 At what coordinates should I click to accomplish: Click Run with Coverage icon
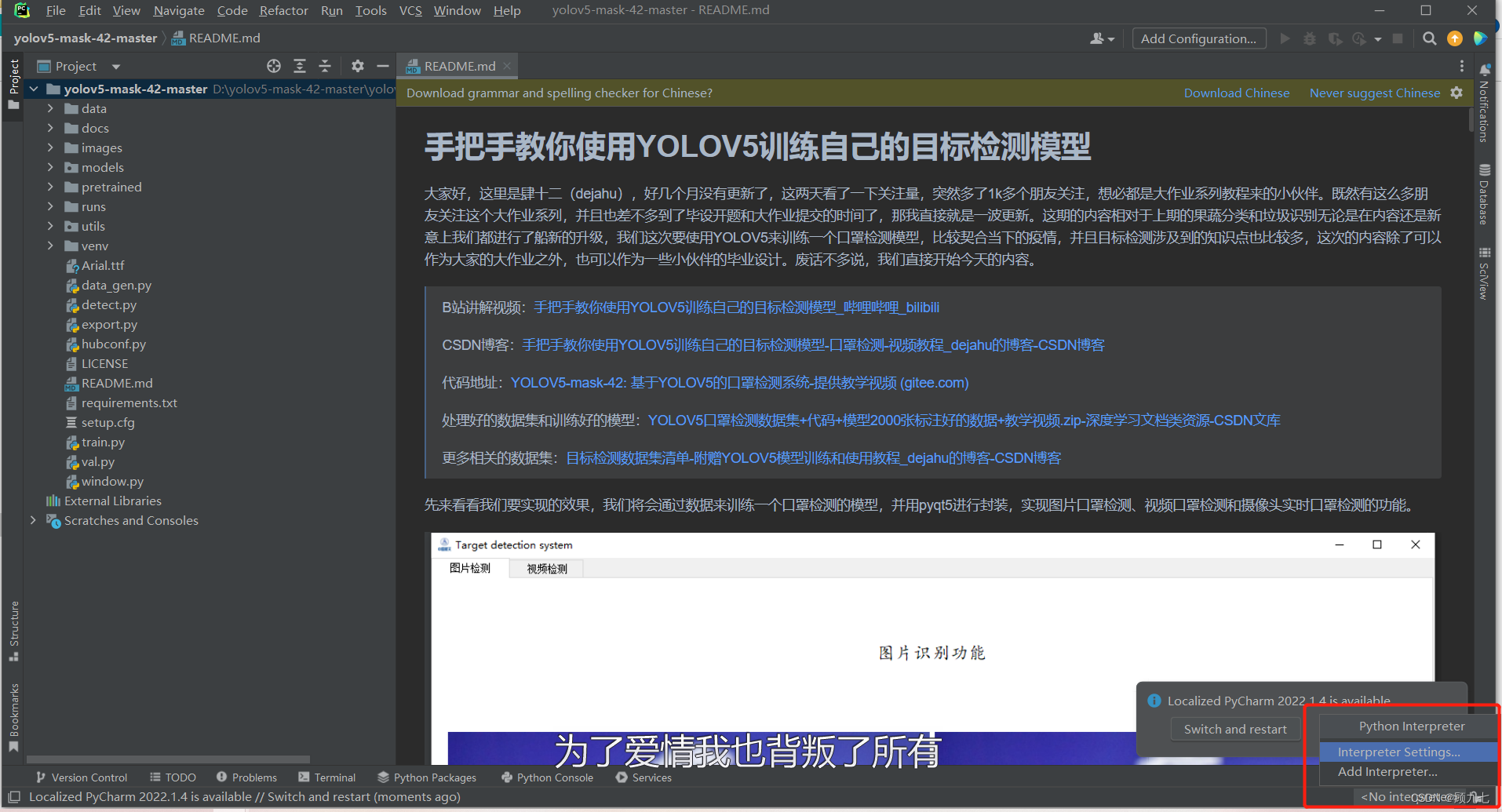coord(1335,38)
